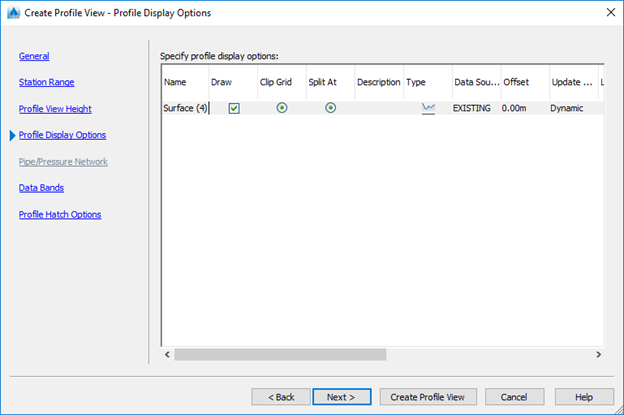Uncheck the Draw checkbox for Surface (4)
This screenshot has width=624, height=415.
[x=234, y=108]
